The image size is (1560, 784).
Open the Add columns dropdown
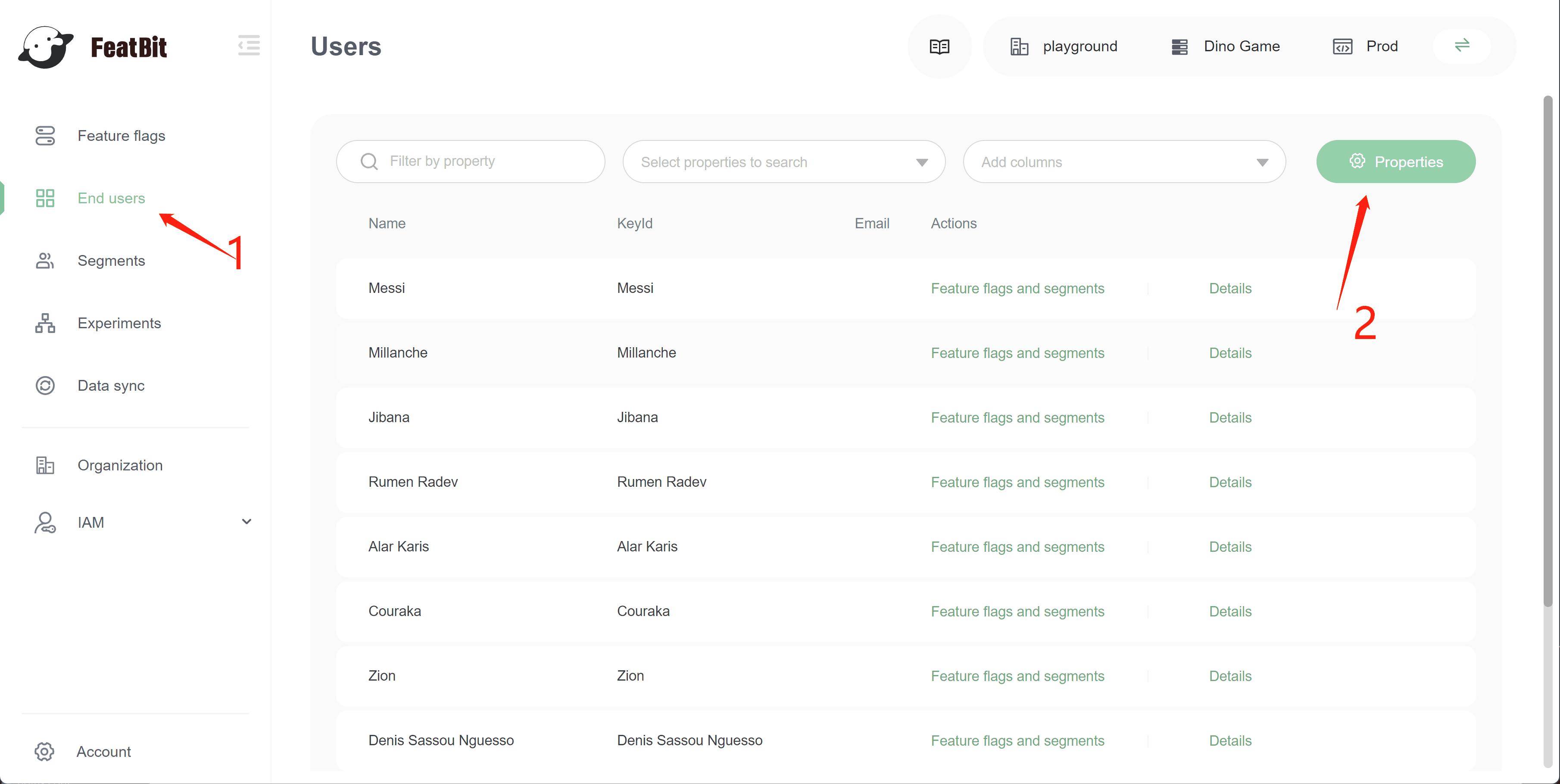pos(1124,162)
